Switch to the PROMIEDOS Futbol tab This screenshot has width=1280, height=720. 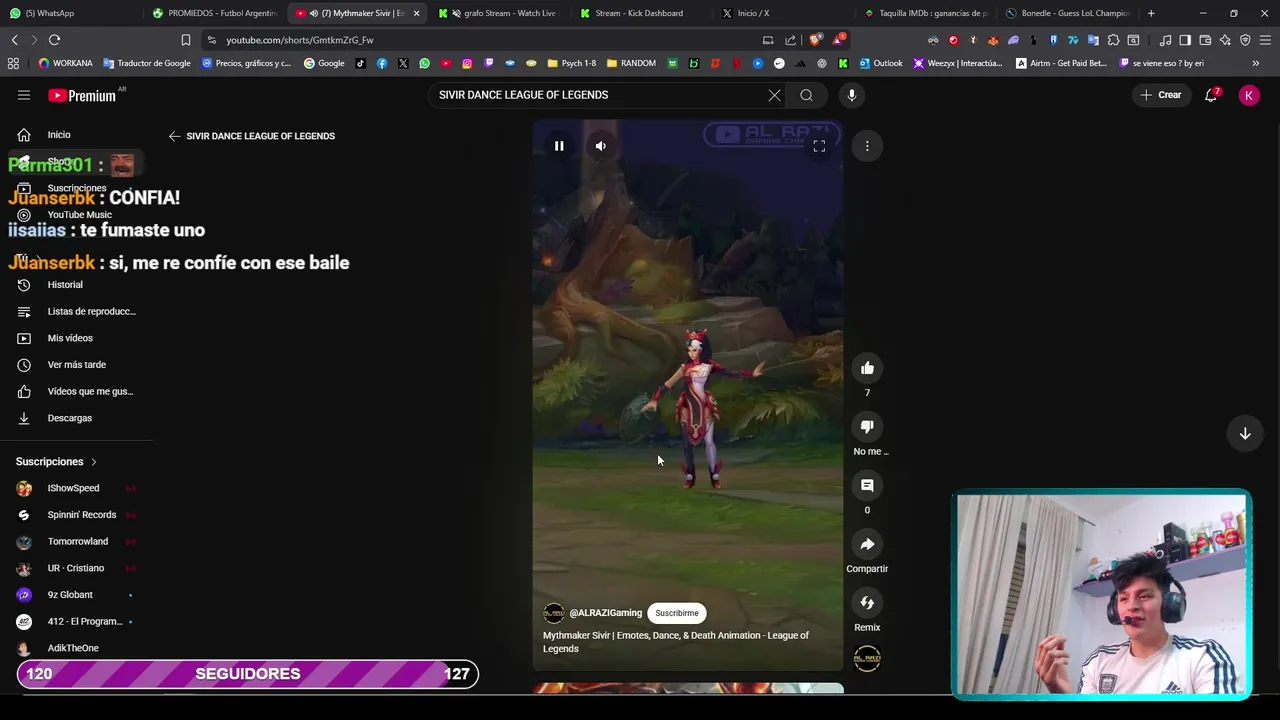click(x=215, y=13)
